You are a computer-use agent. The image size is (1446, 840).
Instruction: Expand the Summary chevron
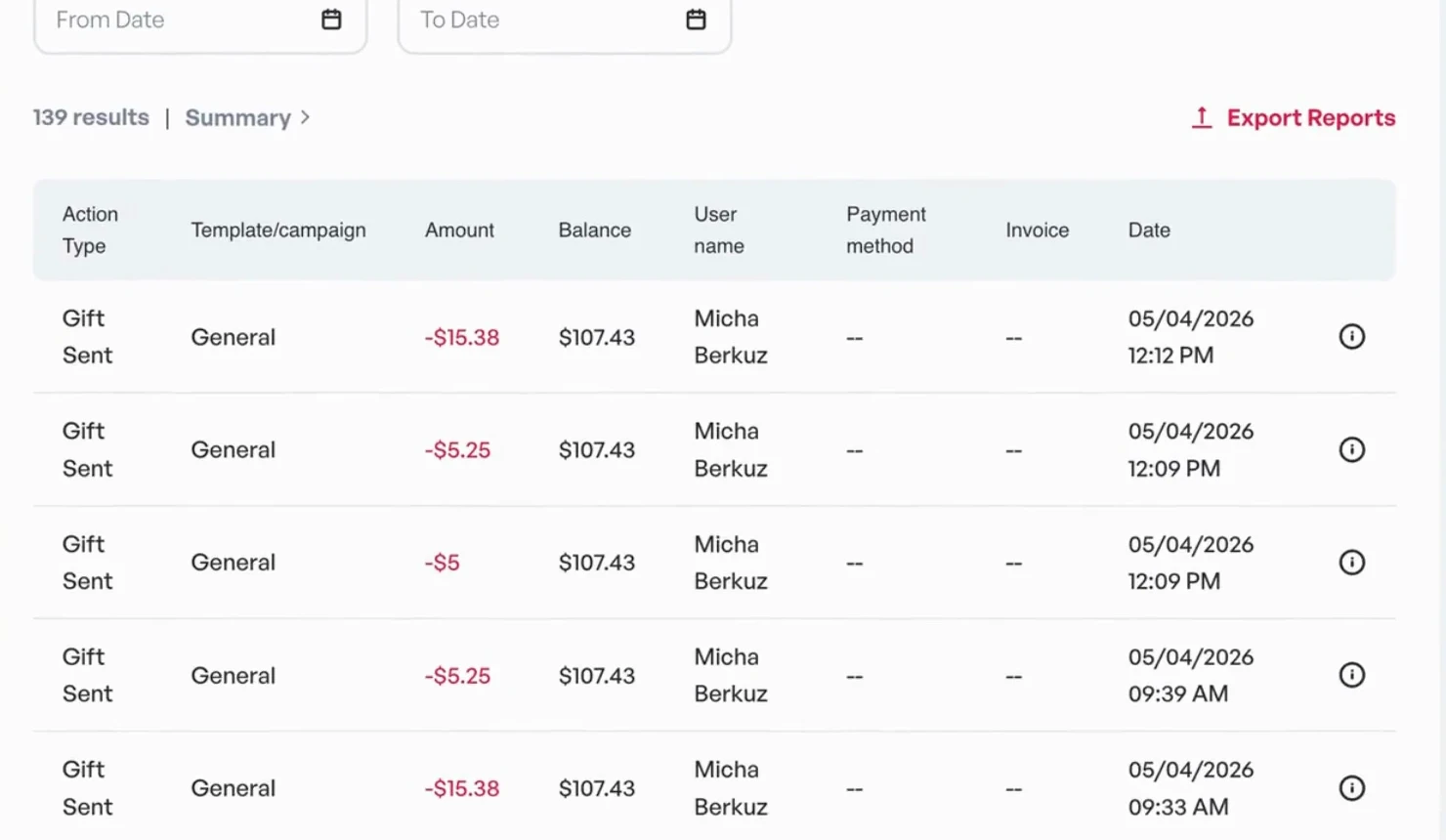click(x=305, y=117)
